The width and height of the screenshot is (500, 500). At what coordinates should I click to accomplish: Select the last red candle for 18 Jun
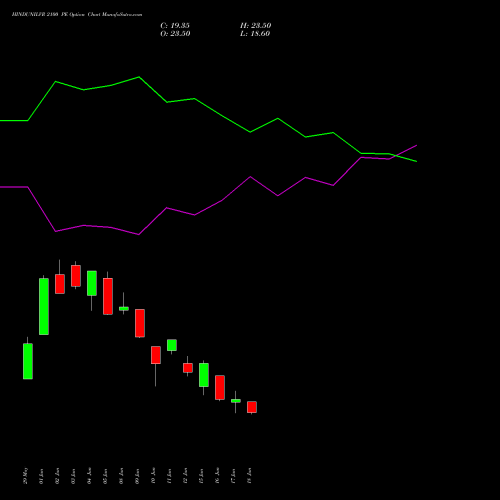point(252,407)
